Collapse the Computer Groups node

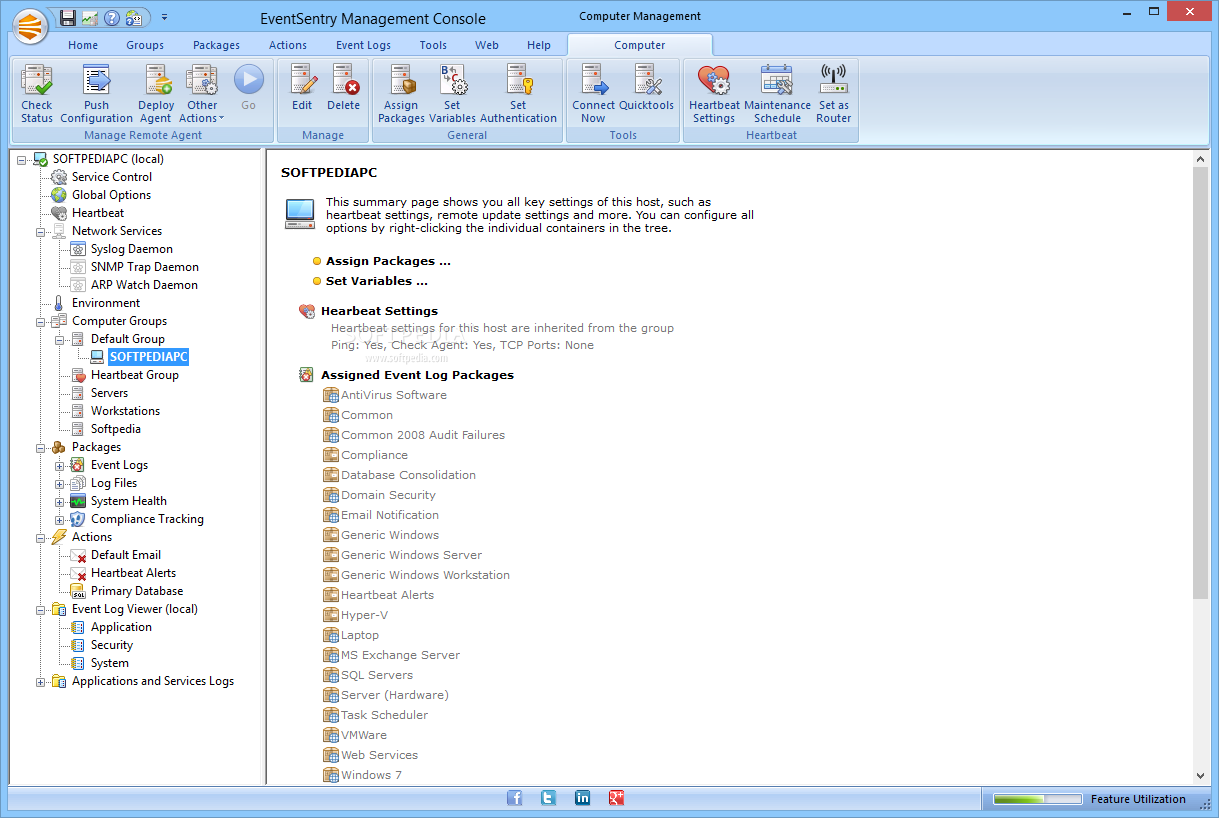41,321
